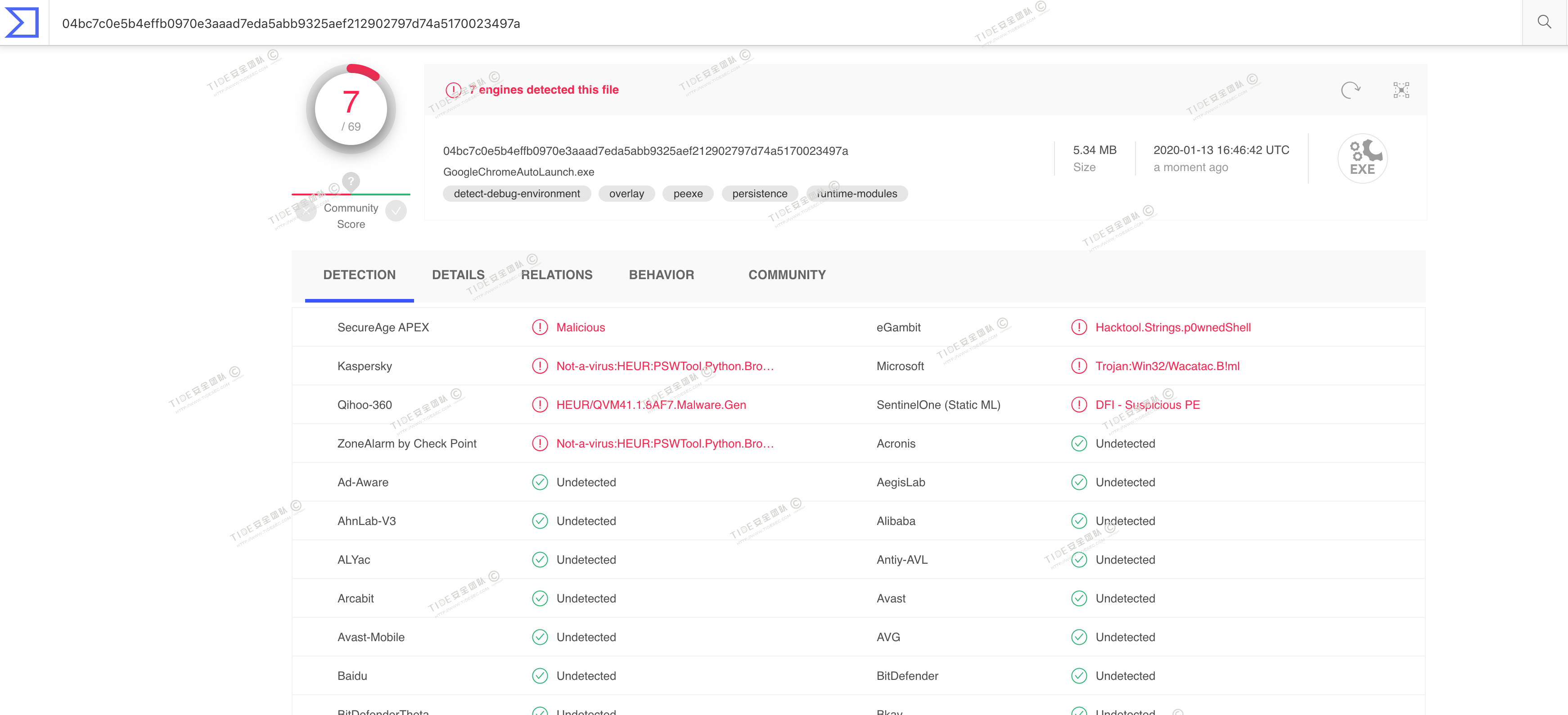1568x715 pixels.
Task: Switch to the DETAILS tab
Action: click(458, 275)
